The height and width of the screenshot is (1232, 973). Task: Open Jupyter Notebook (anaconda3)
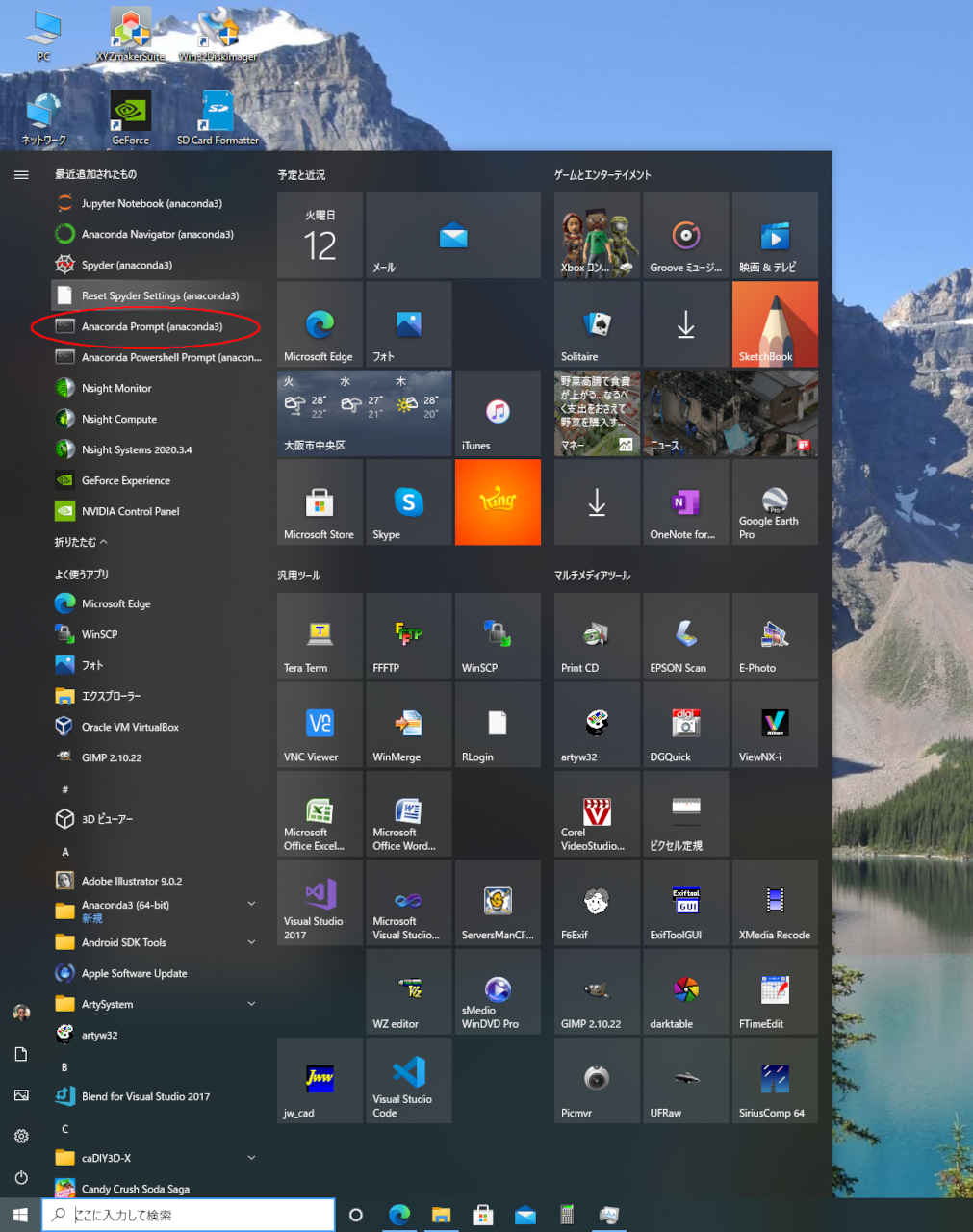[x=156, y=203]
